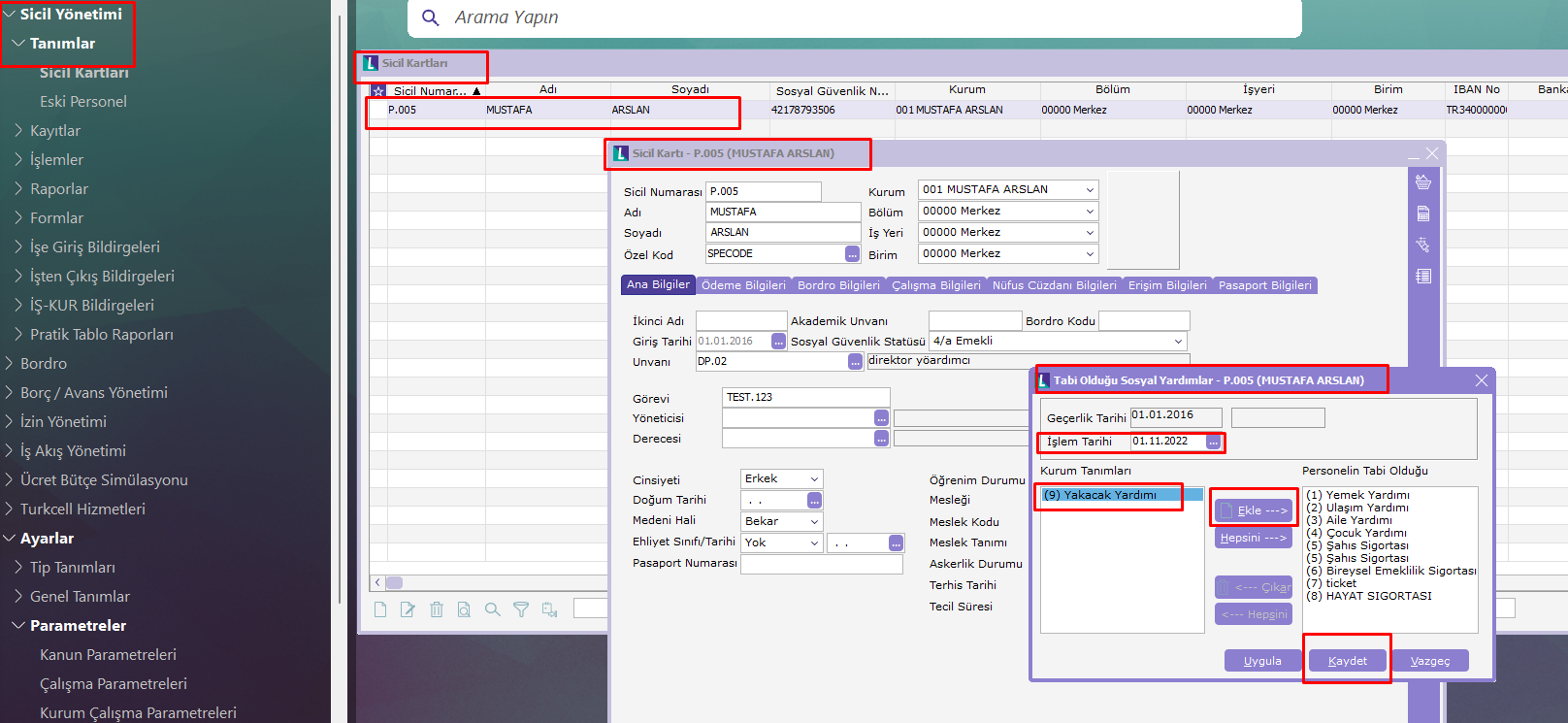Click the Arama Yapın search field
This screenshot has height=723, width=1568.
854,18
